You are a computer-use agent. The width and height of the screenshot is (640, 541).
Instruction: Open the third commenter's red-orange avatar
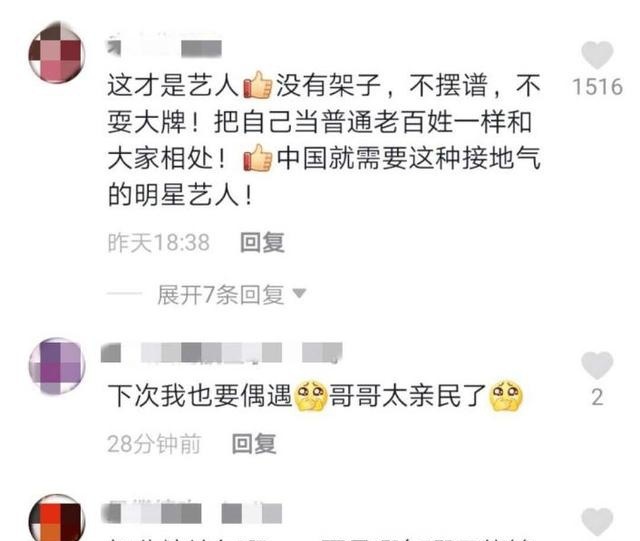point(57,517)
